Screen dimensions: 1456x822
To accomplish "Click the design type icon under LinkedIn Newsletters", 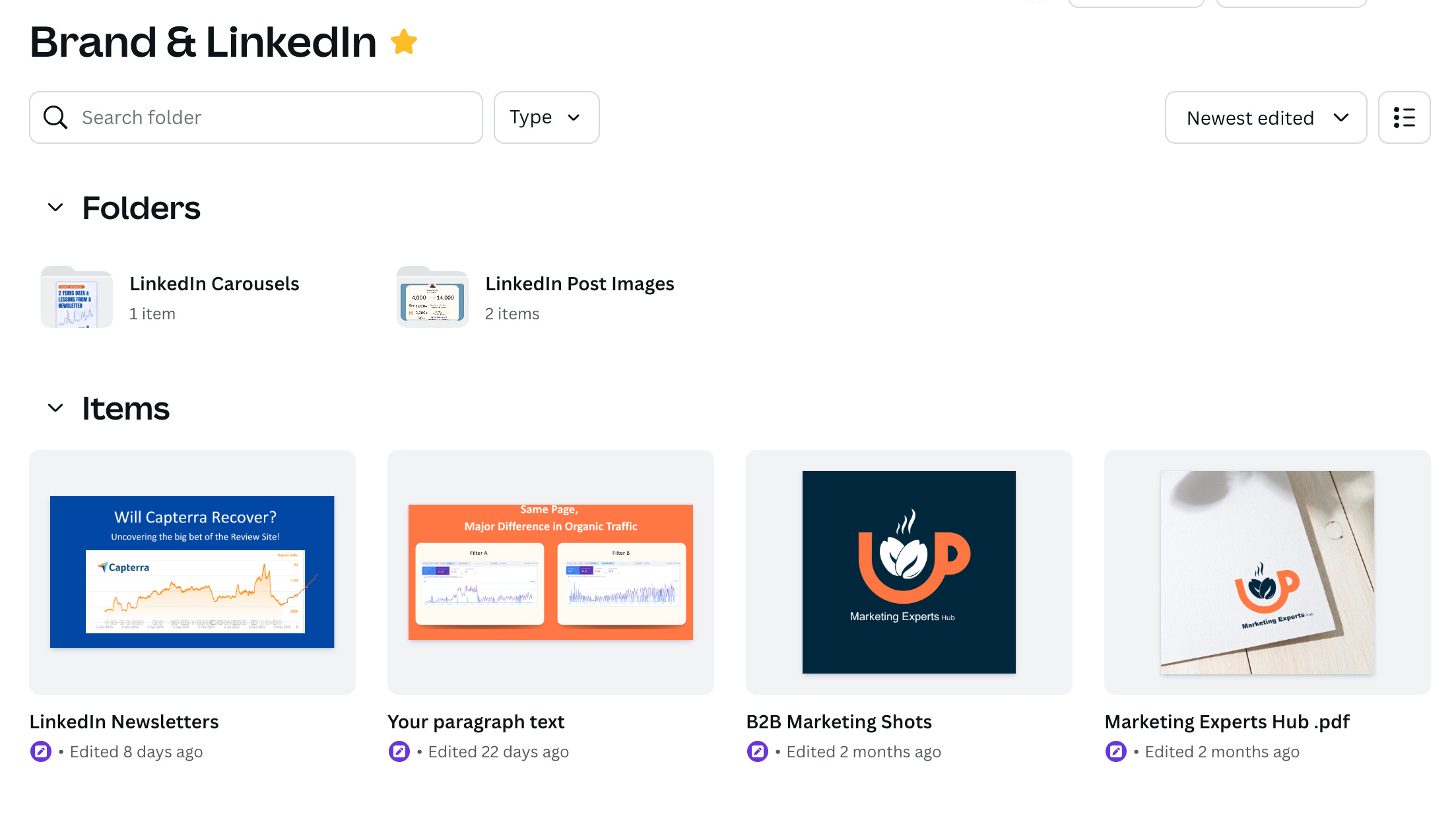I will click(x=41, y=751).
